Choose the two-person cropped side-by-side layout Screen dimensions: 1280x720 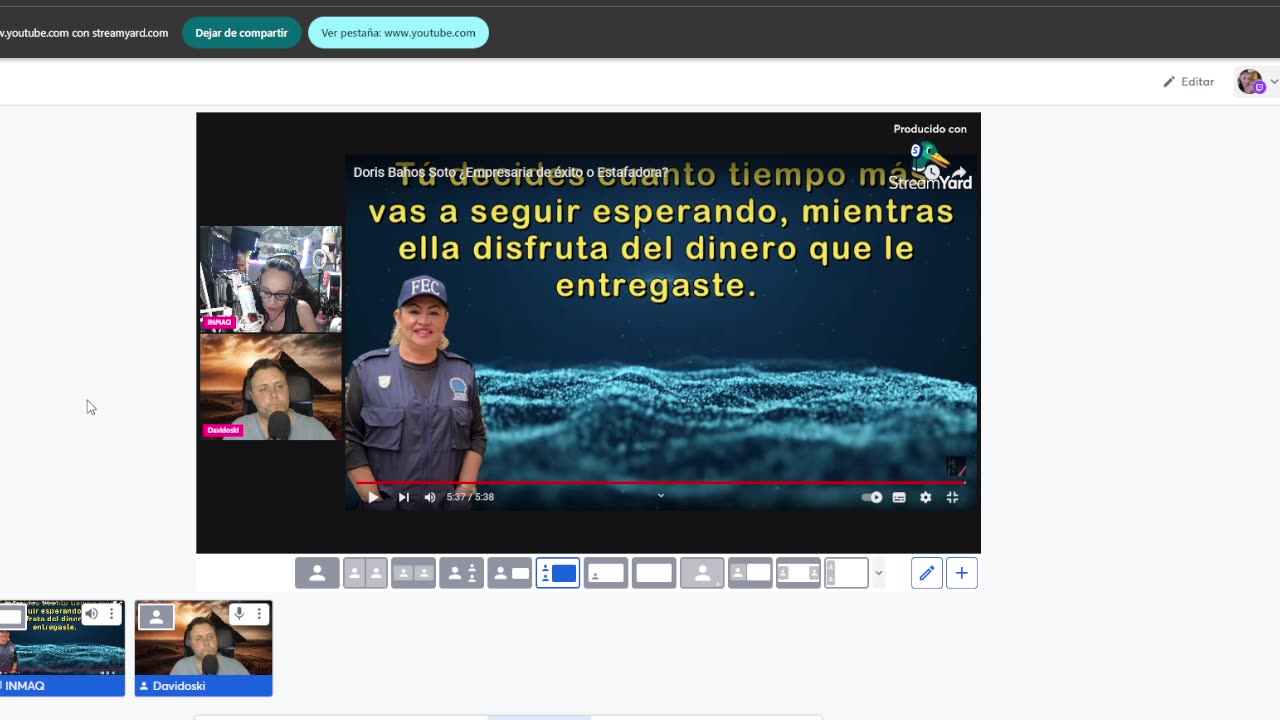(x=365, y=573)
